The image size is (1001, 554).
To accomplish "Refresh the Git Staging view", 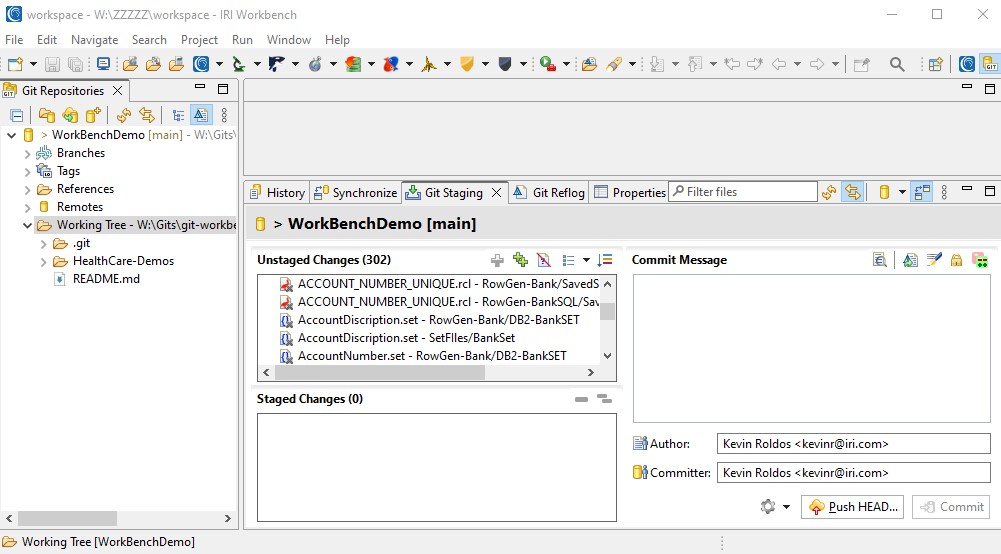I will 829,192.
